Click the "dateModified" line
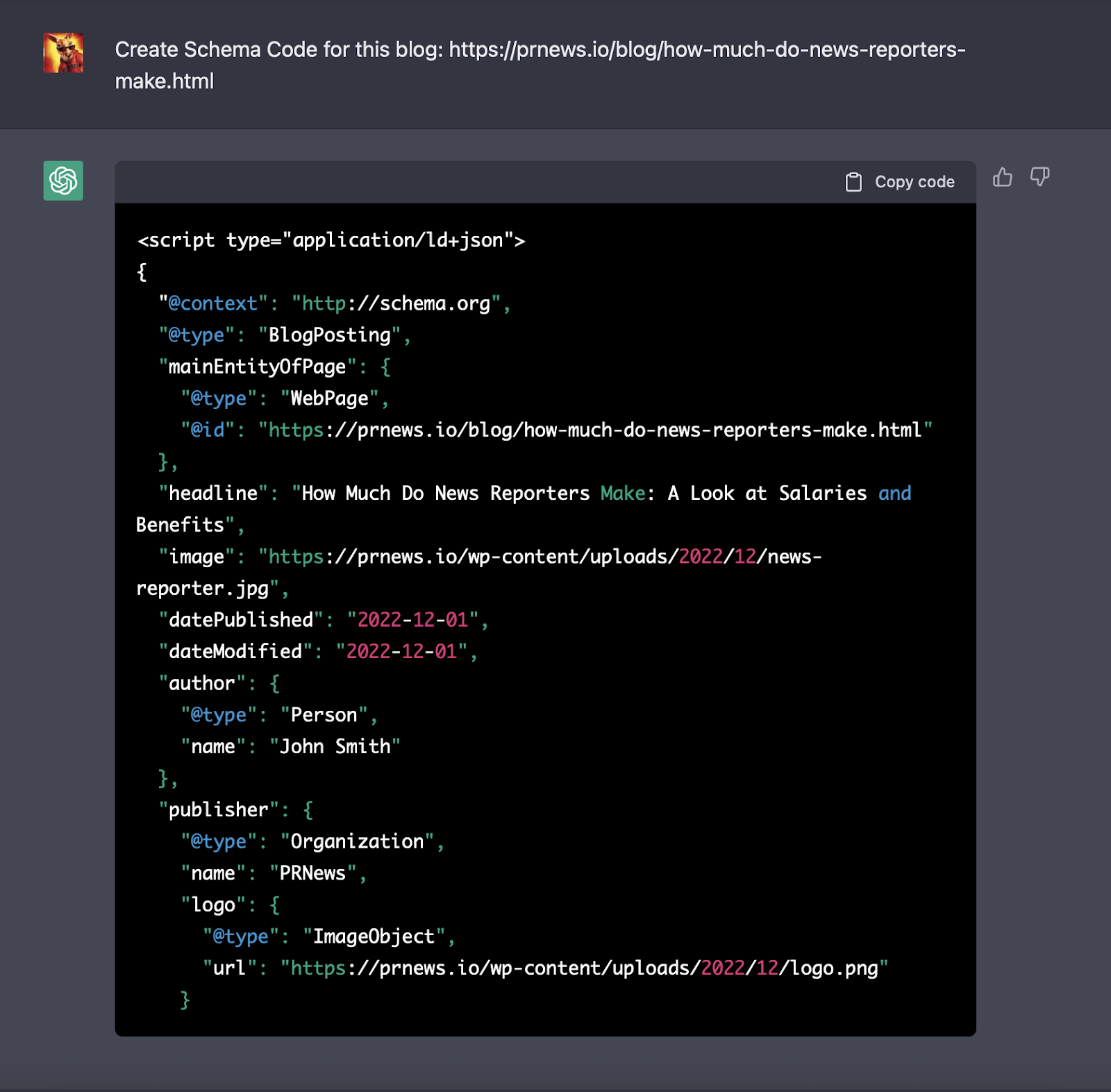This screenshot has height=1092, width=1111. (318, 651)
